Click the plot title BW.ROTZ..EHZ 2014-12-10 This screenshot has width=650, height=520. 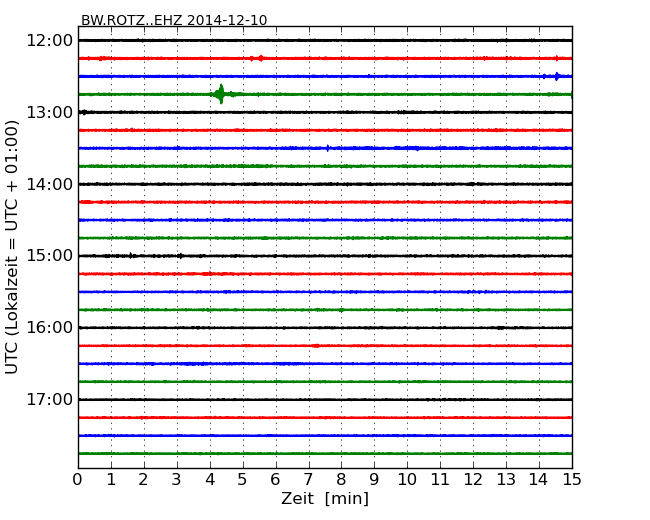[174, 20]
